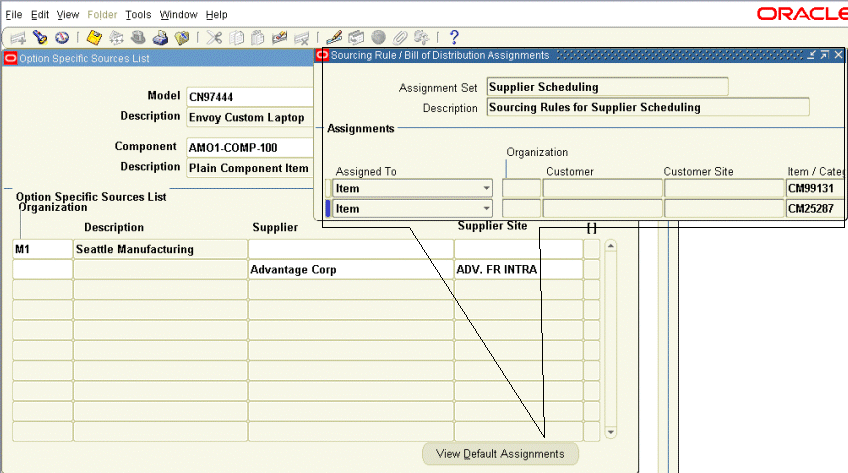Click the Translations globe icon
Screen dimensions: 848x473
378,37
